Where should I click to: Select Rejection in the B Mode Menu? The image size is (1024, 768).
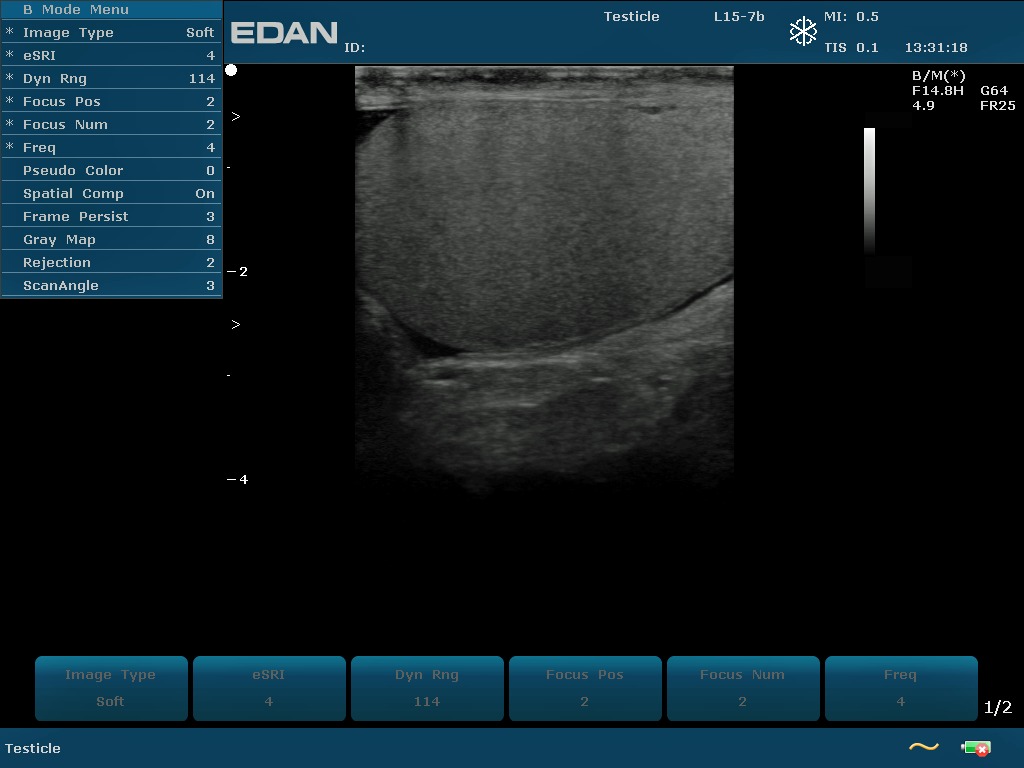point(111,263)
